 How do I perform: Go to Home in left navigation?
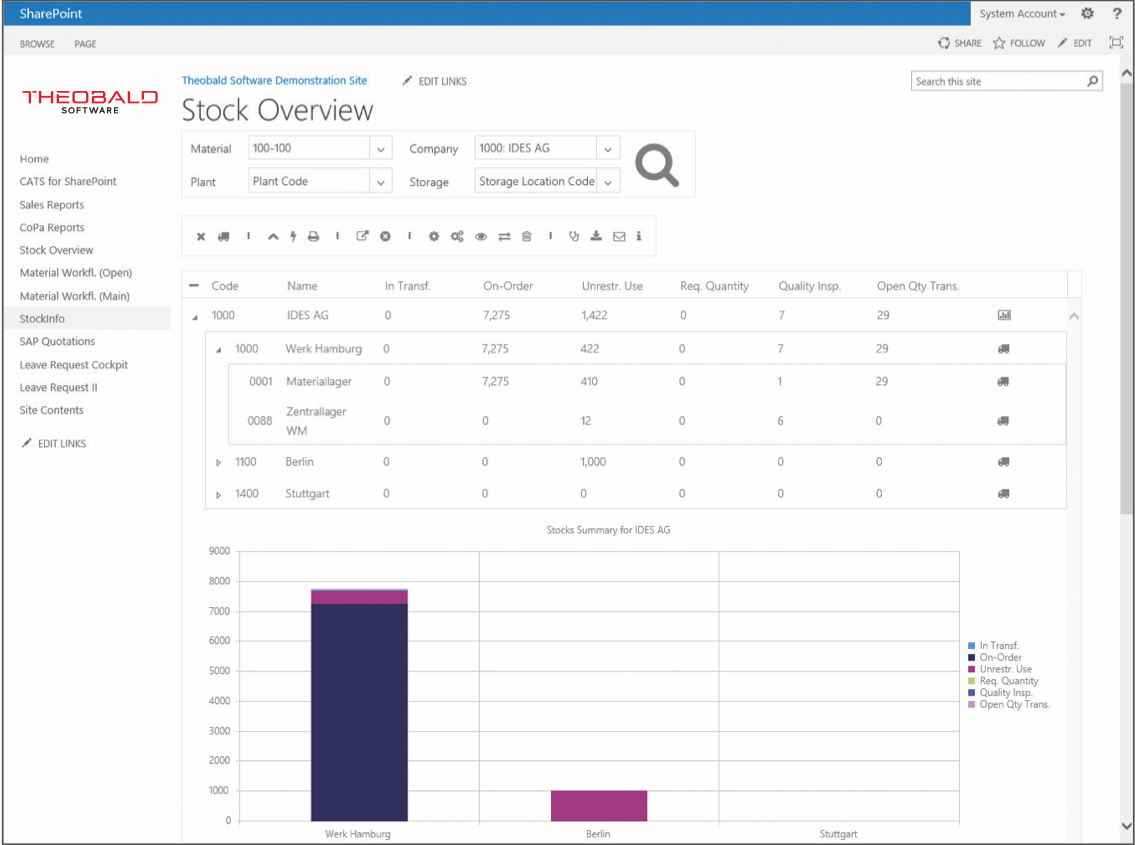coord(34,159)
